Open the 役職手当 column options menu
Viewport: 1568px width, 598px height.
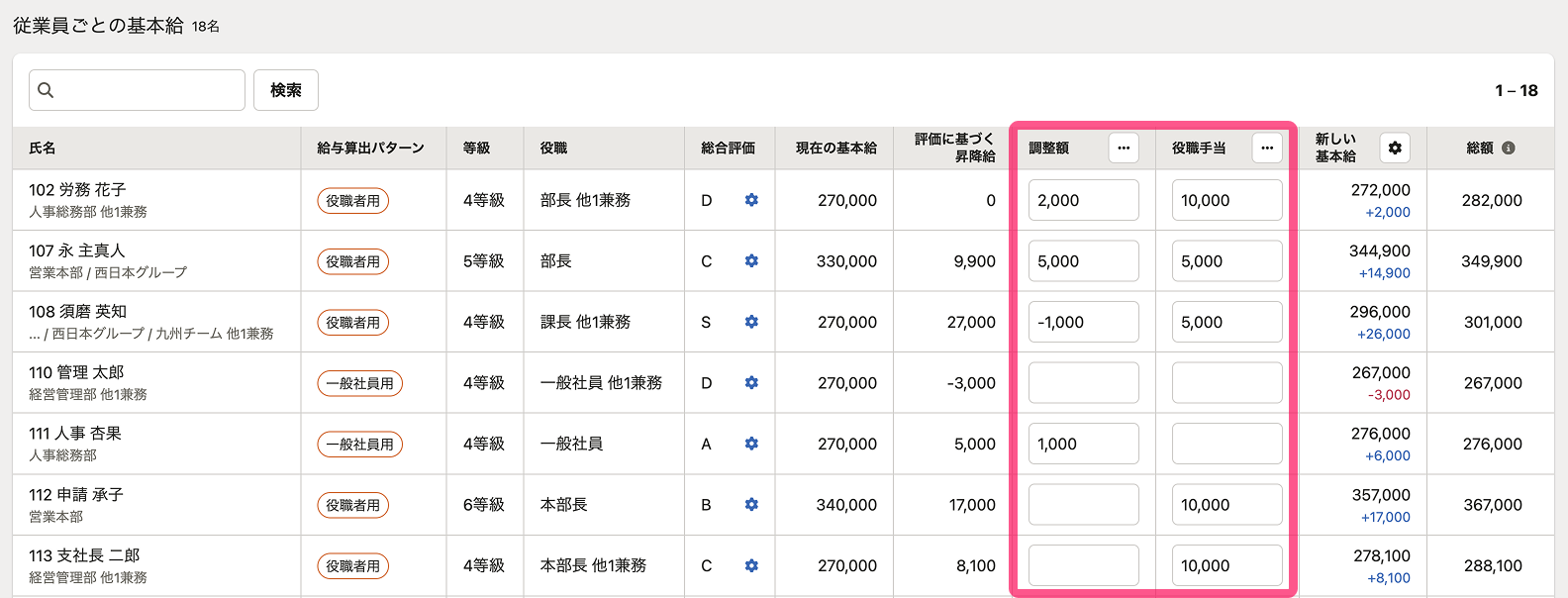coord(1267,148)
